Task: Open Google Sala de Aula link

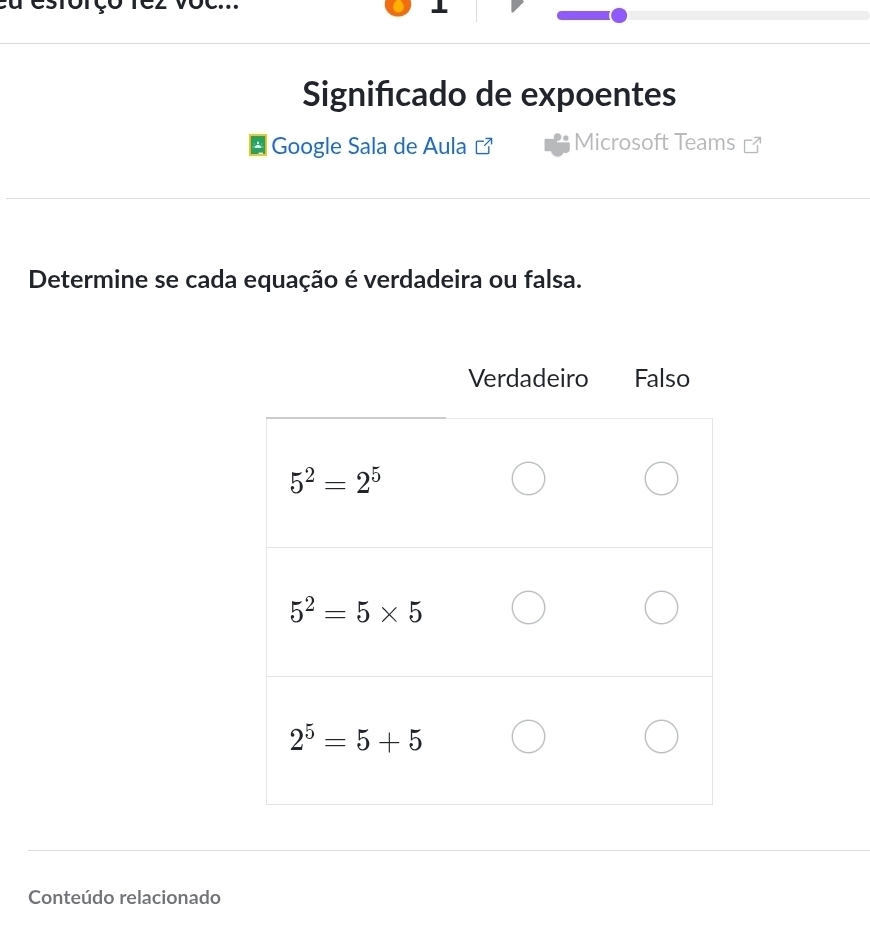Action: pyautogui.click(x=369, y=146)
